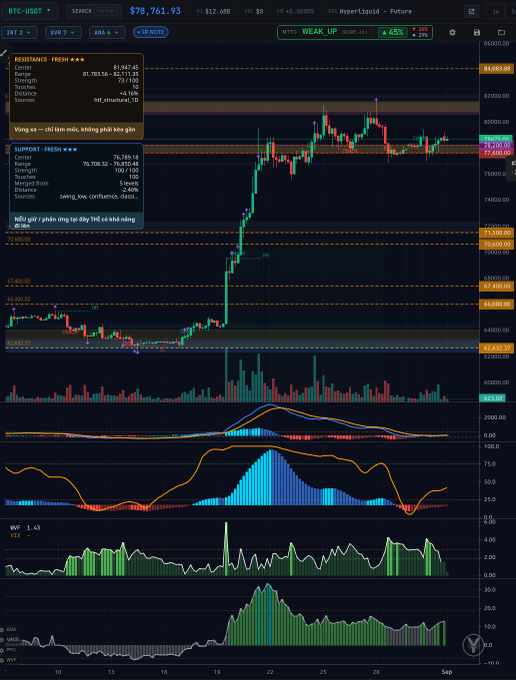Click the FR +0.0000% funding rate

coord(295,11)
